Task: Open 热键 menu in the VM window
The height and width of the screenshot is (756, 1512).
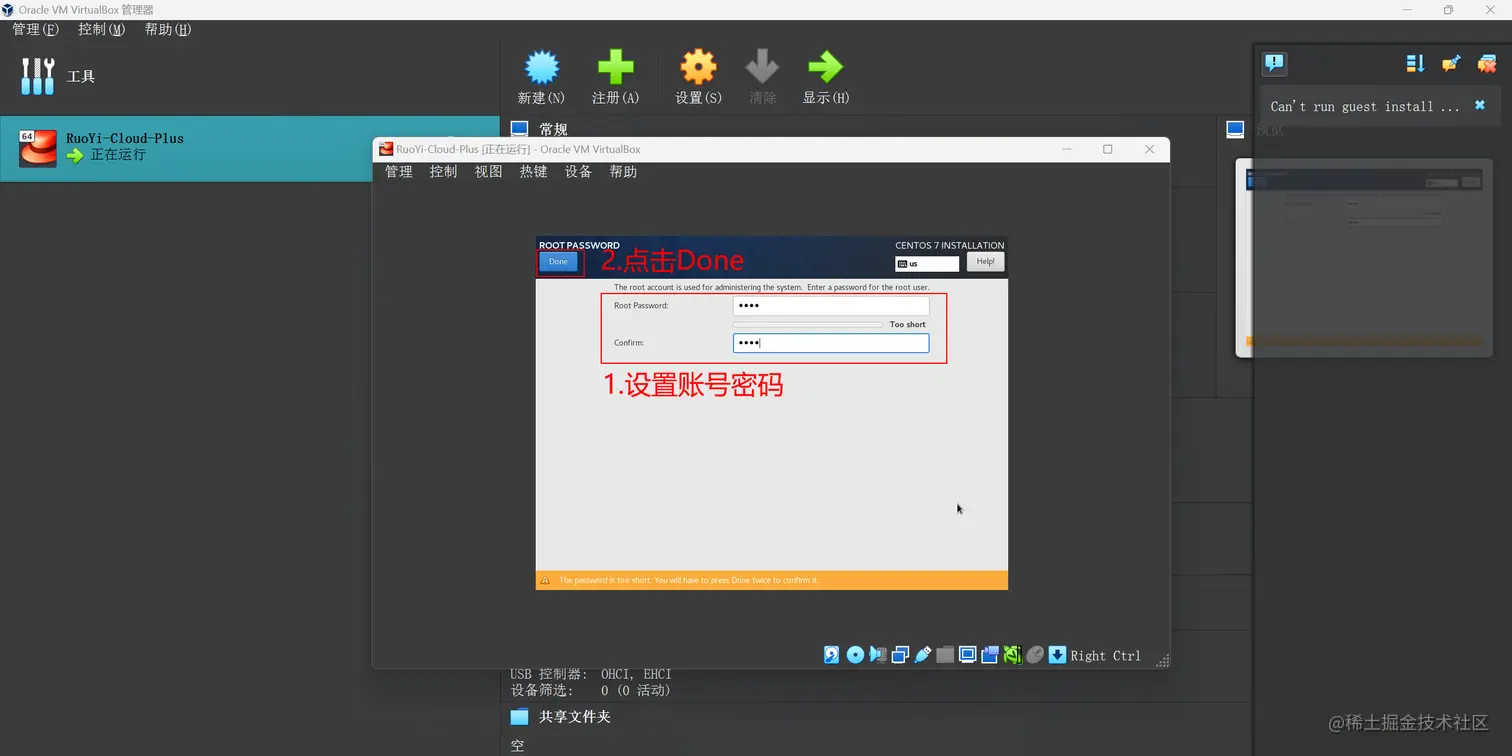Action: [x=533, y=172]
